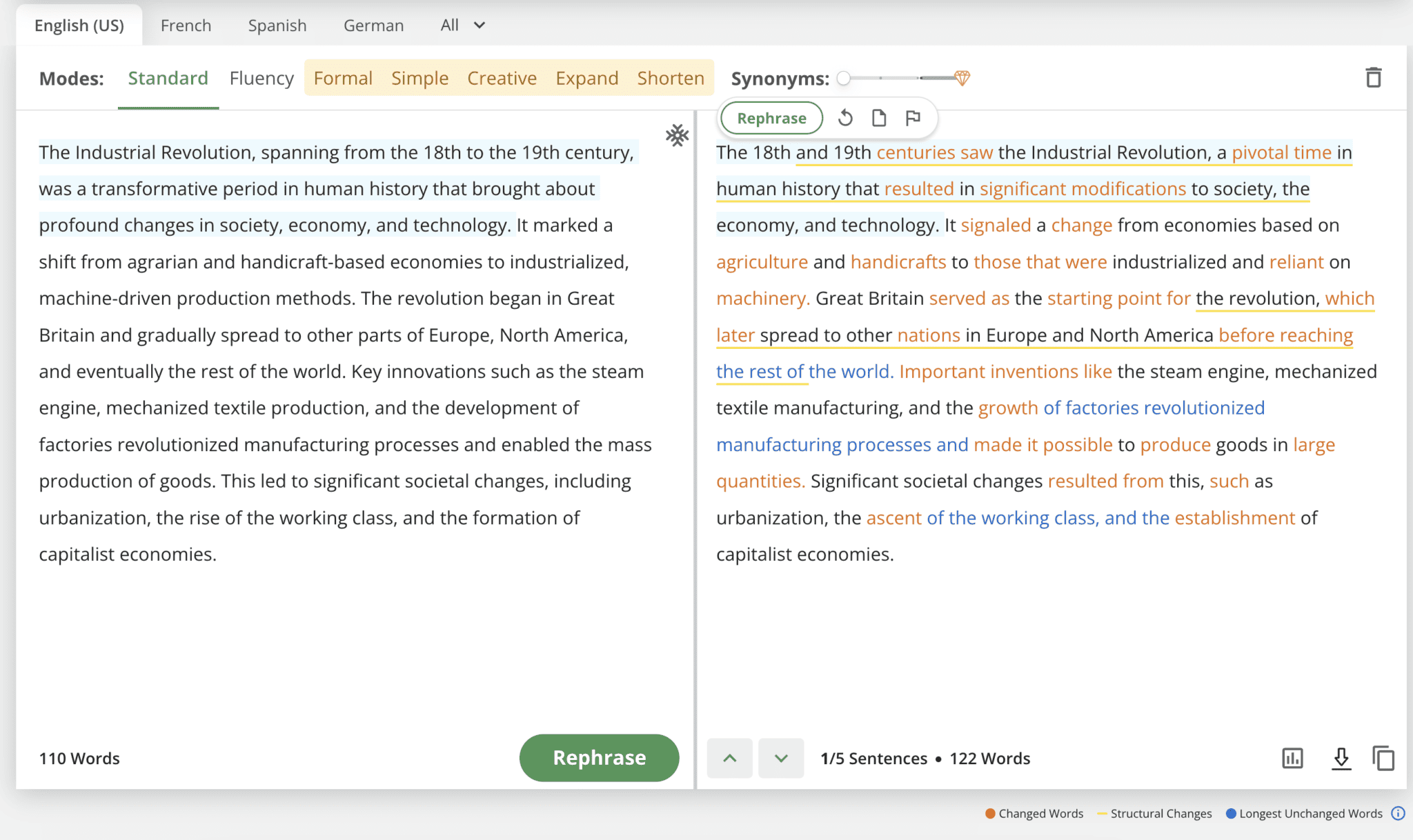
Task: Click the undo icon next to Rephrase
Action: 845,119
